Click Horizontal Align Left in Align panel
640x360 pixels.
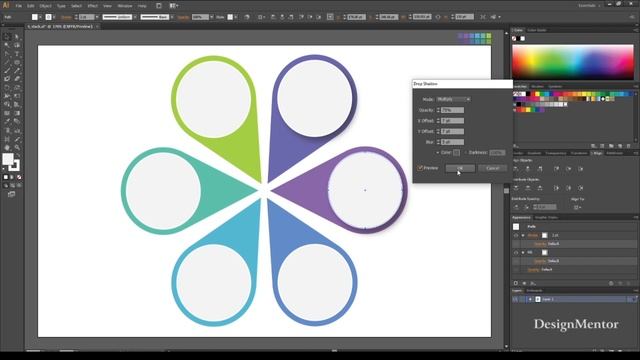pyautogui.click(x=516, y=169)
